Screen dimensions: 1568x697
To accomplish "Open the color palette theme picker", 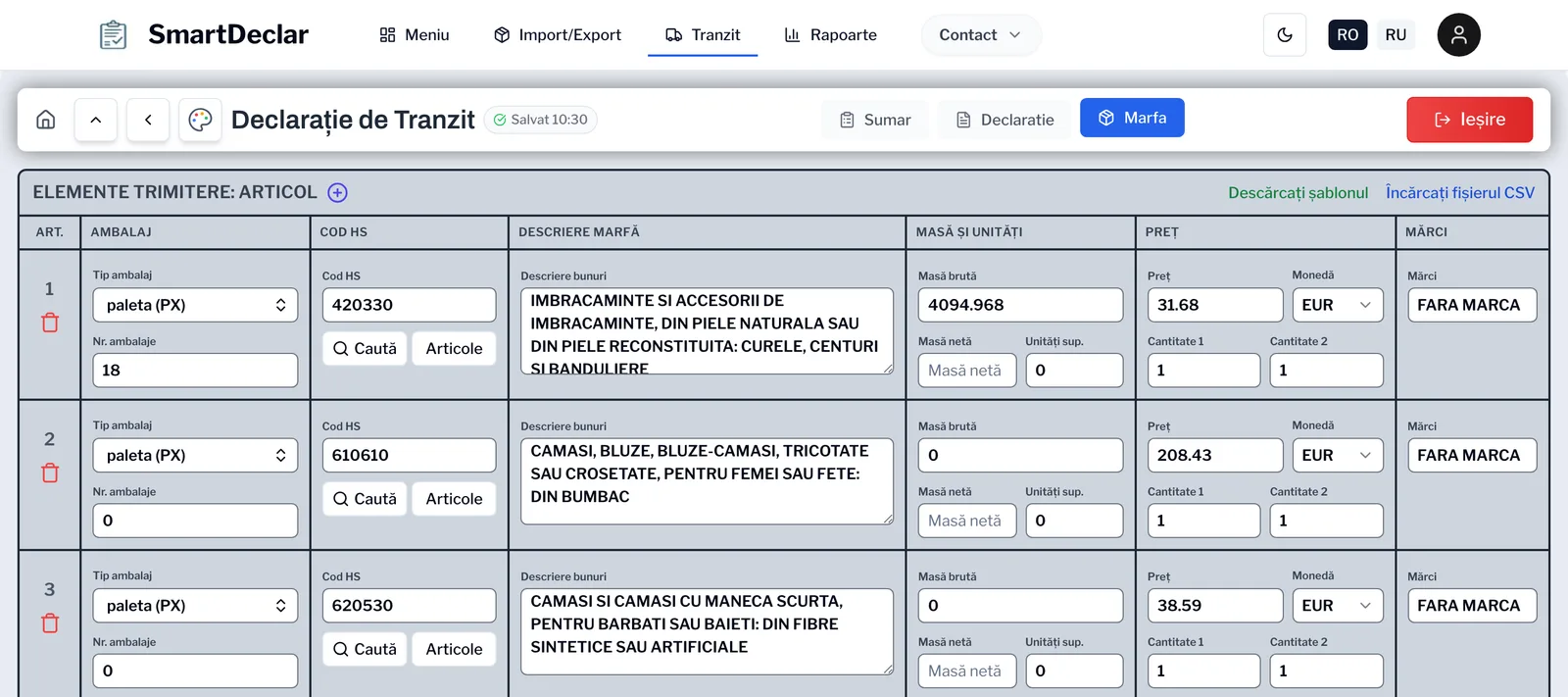I will [x=200, y=120].
